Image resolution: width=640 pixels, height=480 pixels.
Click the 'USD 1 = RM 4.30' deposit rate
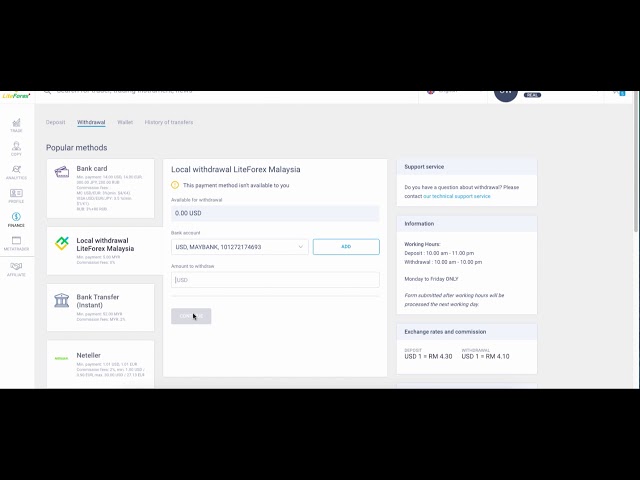[x=428, y=356]
